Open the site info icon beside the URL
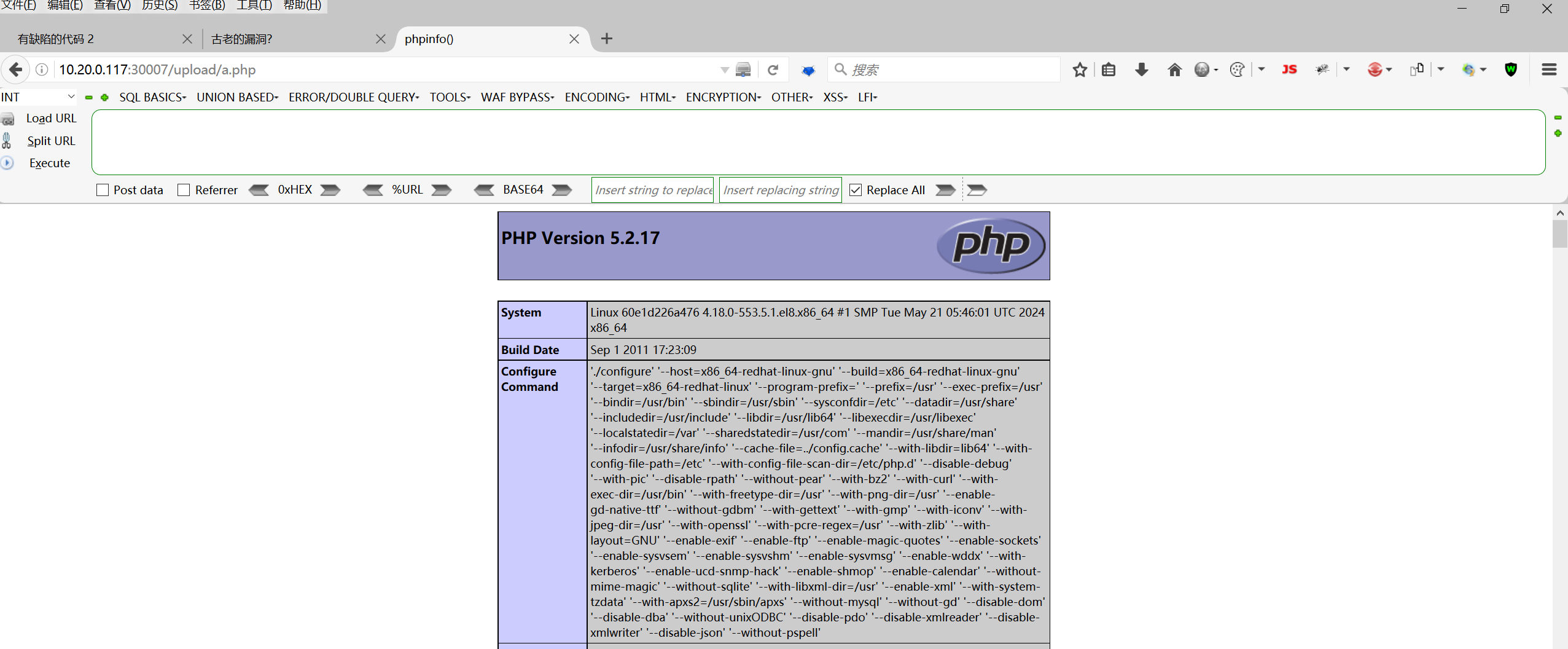The height and width of the screenshot is (649, 1568). click(42, 69)
